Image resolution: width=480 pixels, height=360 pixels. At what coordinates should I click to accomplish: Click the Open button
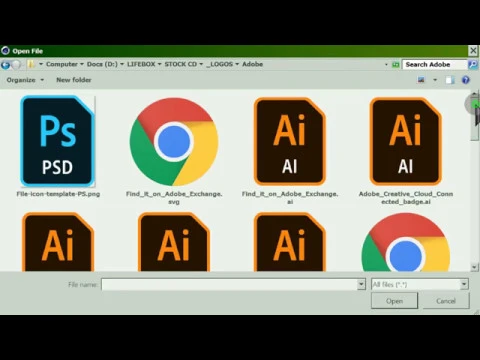[394, 301]
